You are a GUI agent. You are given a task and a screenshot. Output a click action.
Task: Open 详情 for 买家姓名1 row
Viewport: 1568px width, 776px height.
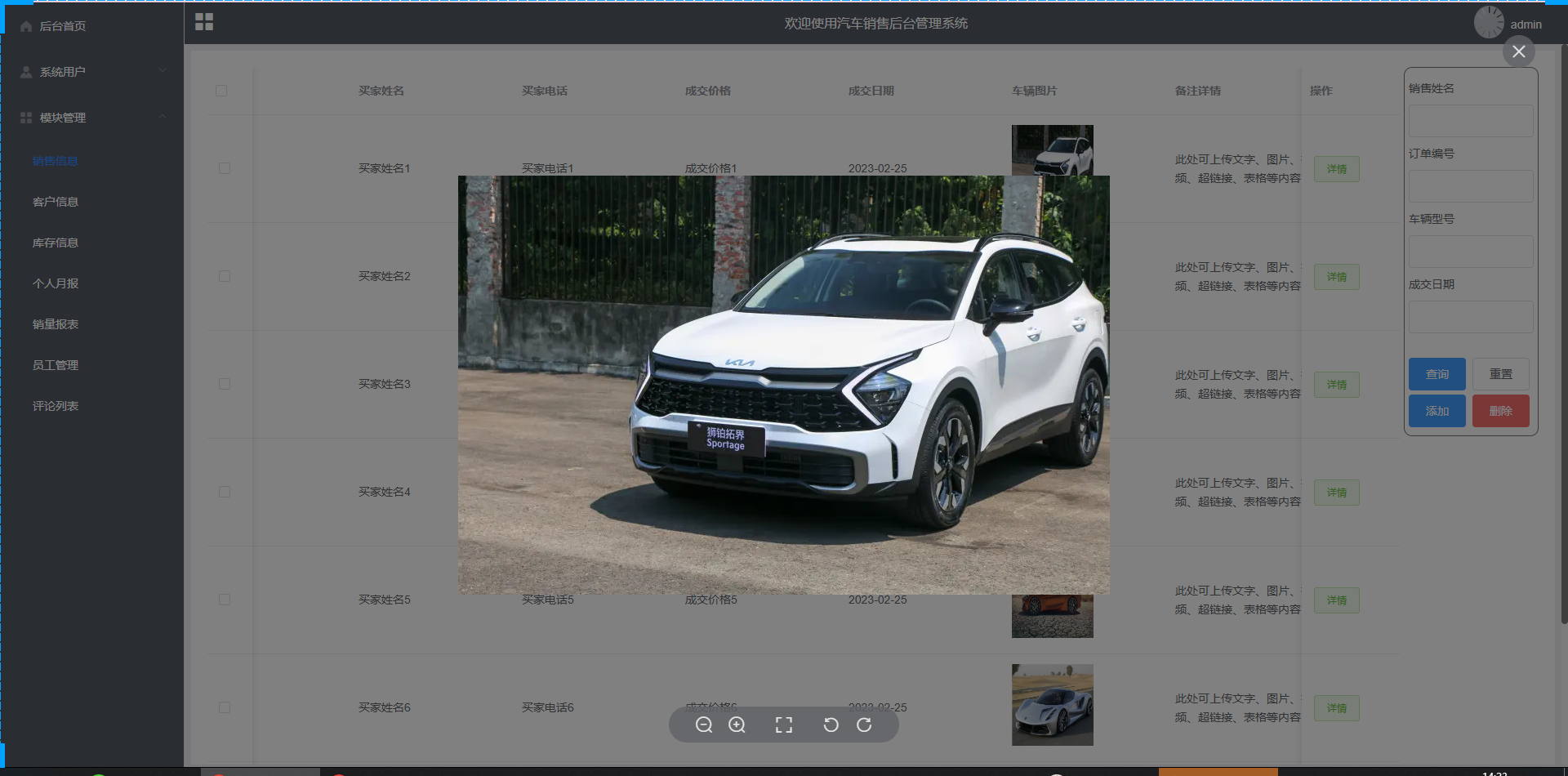pyautogui.click(x=1337, y=169)
